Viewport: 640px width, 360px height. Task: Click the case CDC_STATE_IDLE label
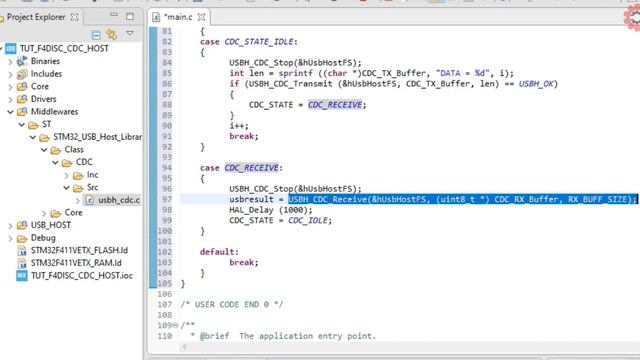249,42
